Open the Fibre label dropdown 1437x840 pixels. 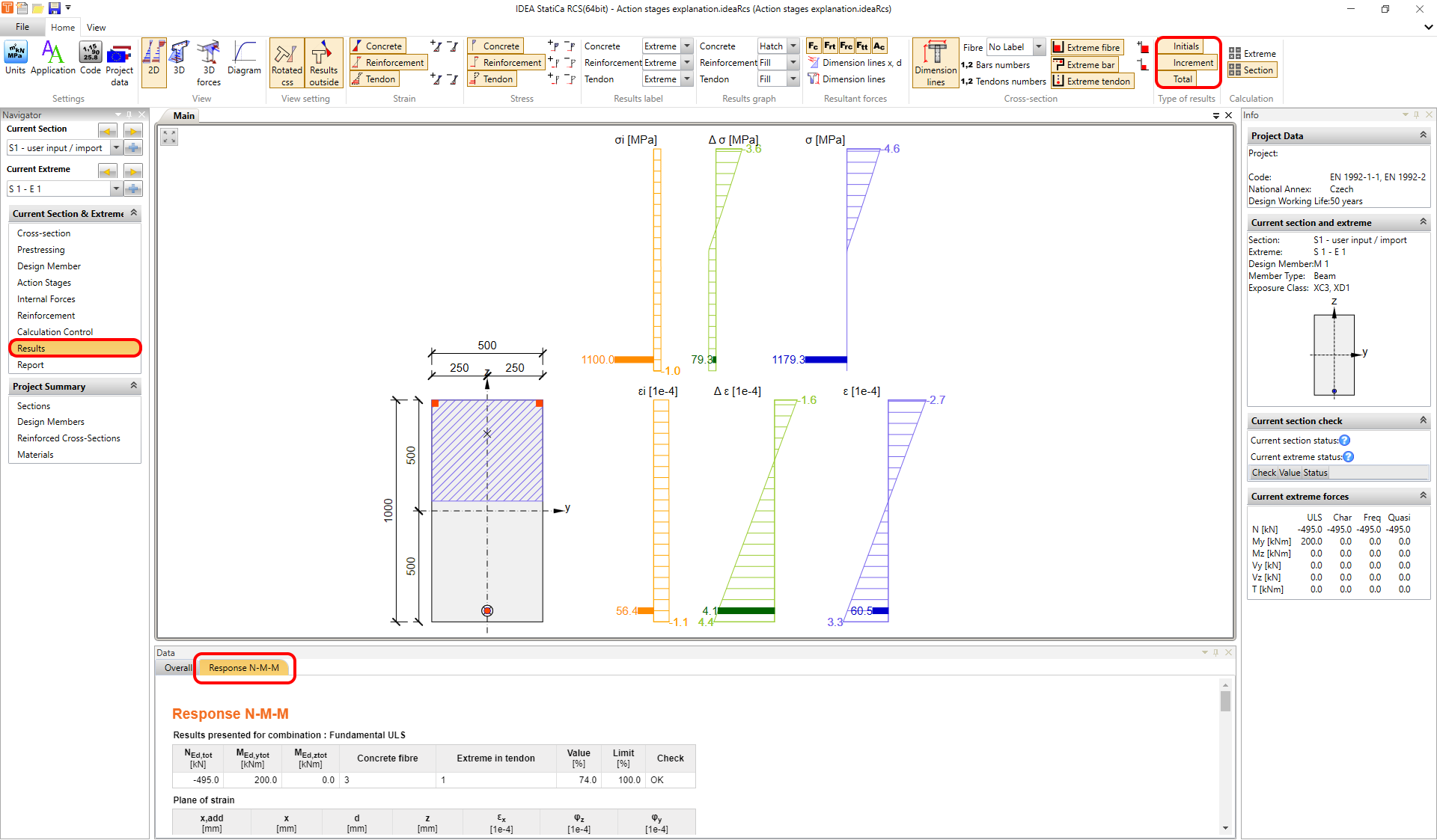point(1038,47)
